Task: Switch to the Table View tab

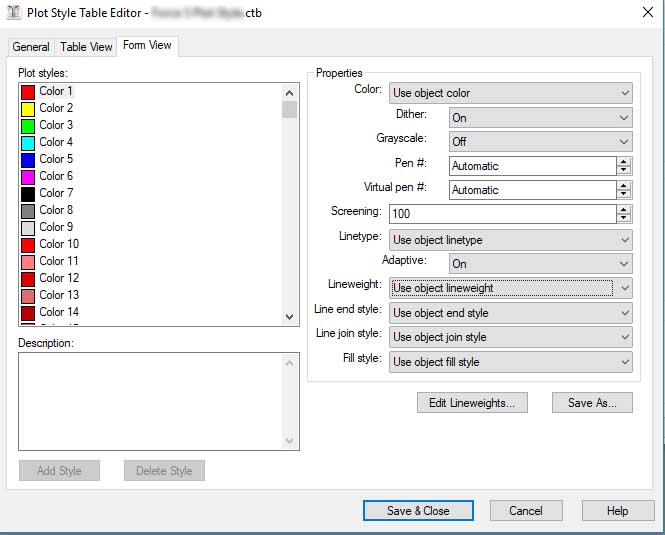Action: [86, 47]
